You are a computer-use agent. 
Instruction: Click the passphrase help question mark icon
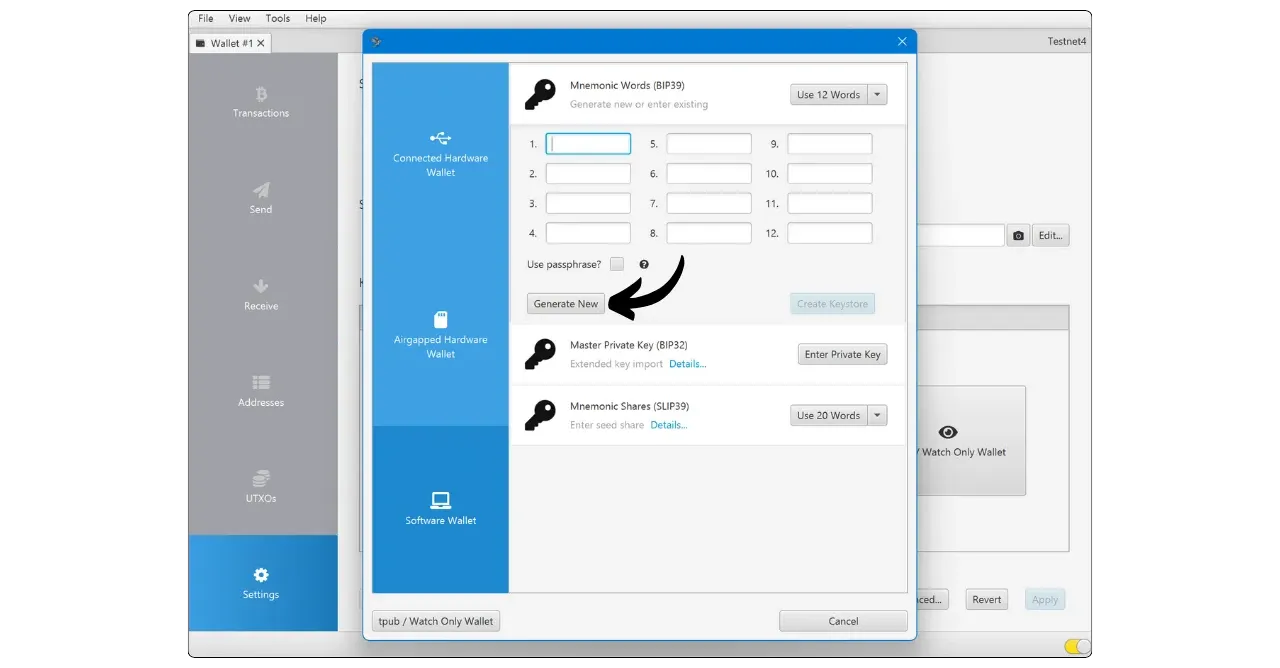click(644, 265)
